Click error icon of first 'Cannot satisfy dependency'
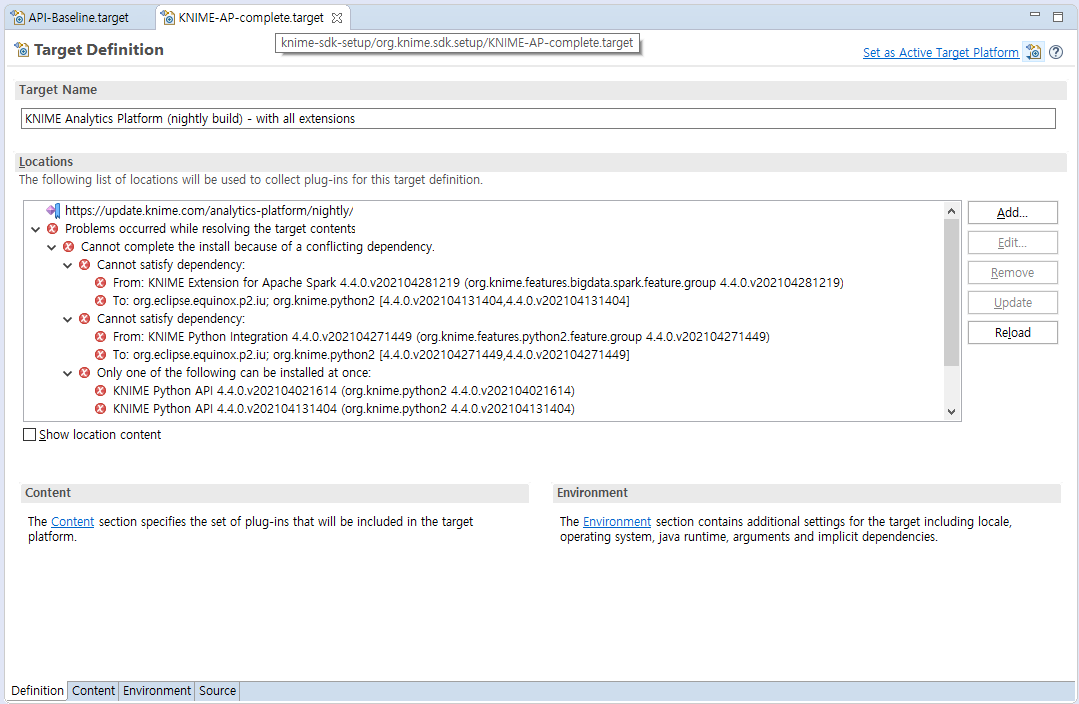Viewport: 1079px width, 704px height. coord(84,264)
